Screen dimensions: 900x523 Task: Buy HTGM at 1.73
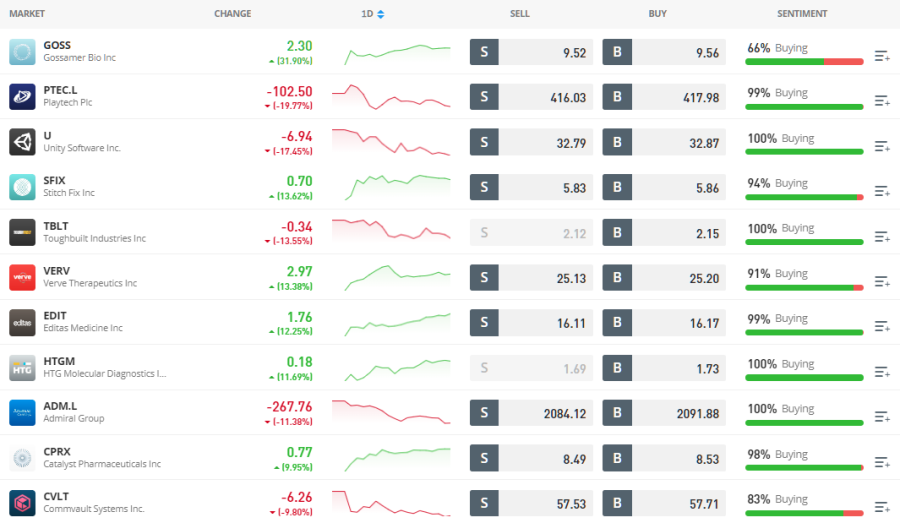point(664,368)
